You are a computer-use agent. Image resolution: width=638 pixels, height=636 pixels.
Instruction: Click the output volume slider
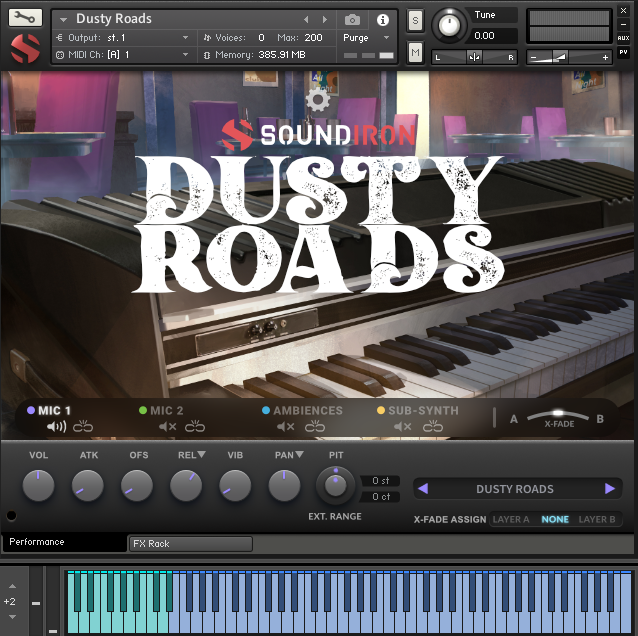pos(570,57)
